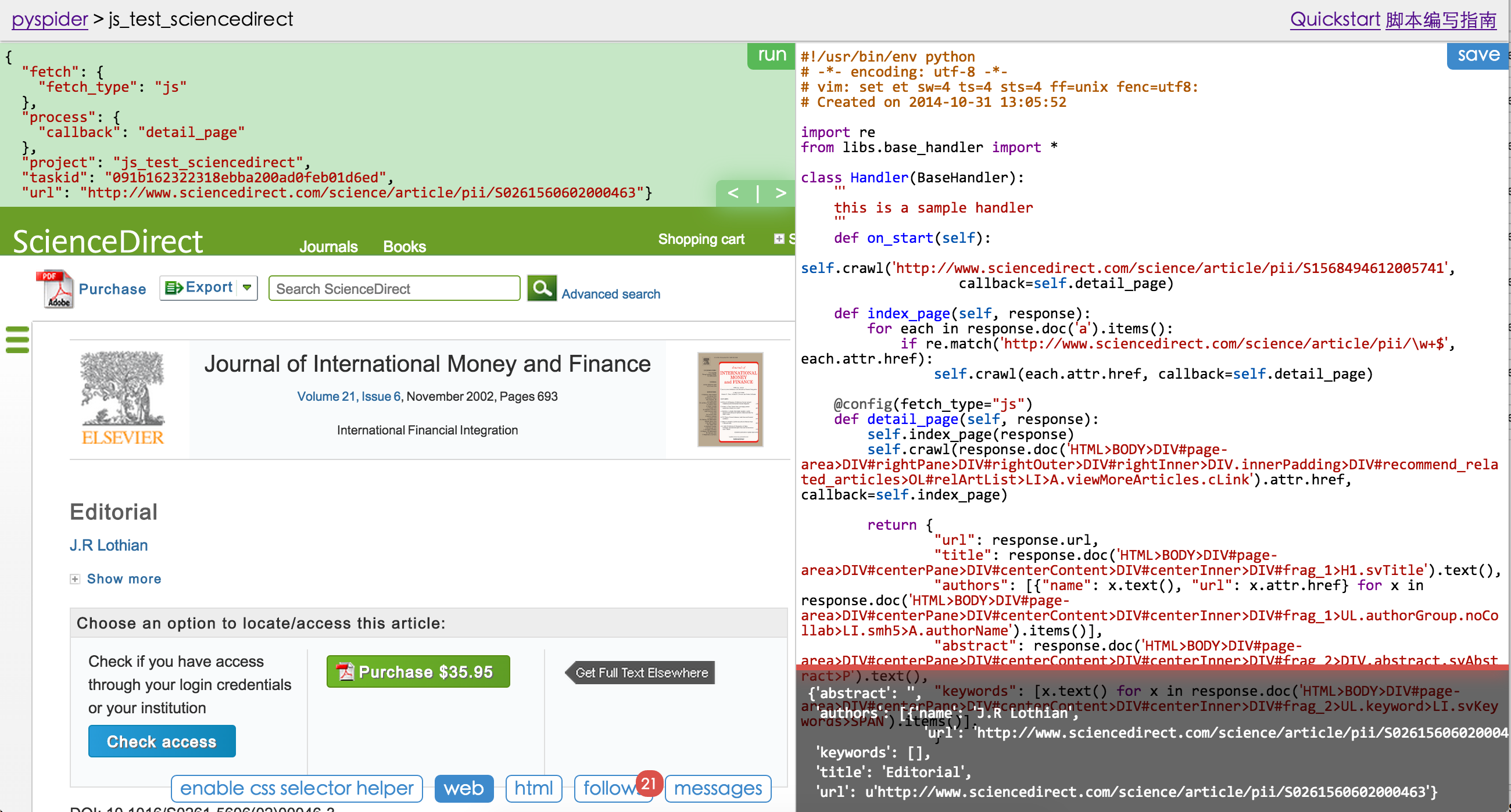
Task: Click the Check access button
Action: tap(162, 742)
